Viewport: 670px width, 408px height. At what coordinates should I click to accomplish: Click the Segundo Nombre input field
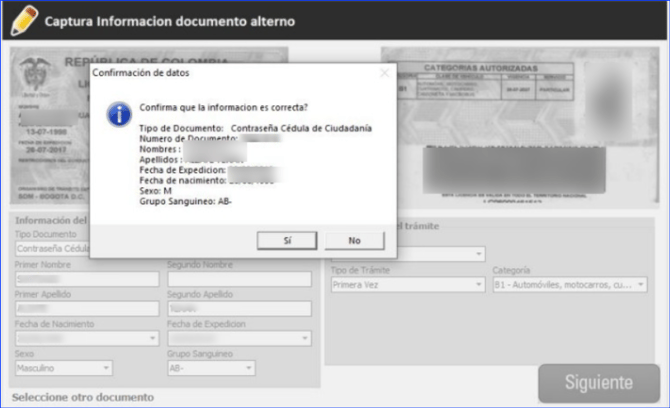pyautogui.click(x=239, y=279)
